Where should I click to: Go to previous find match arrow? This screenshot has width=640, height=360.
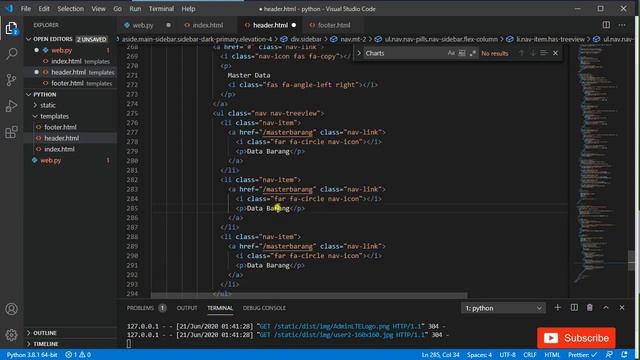tap(521, 53)
